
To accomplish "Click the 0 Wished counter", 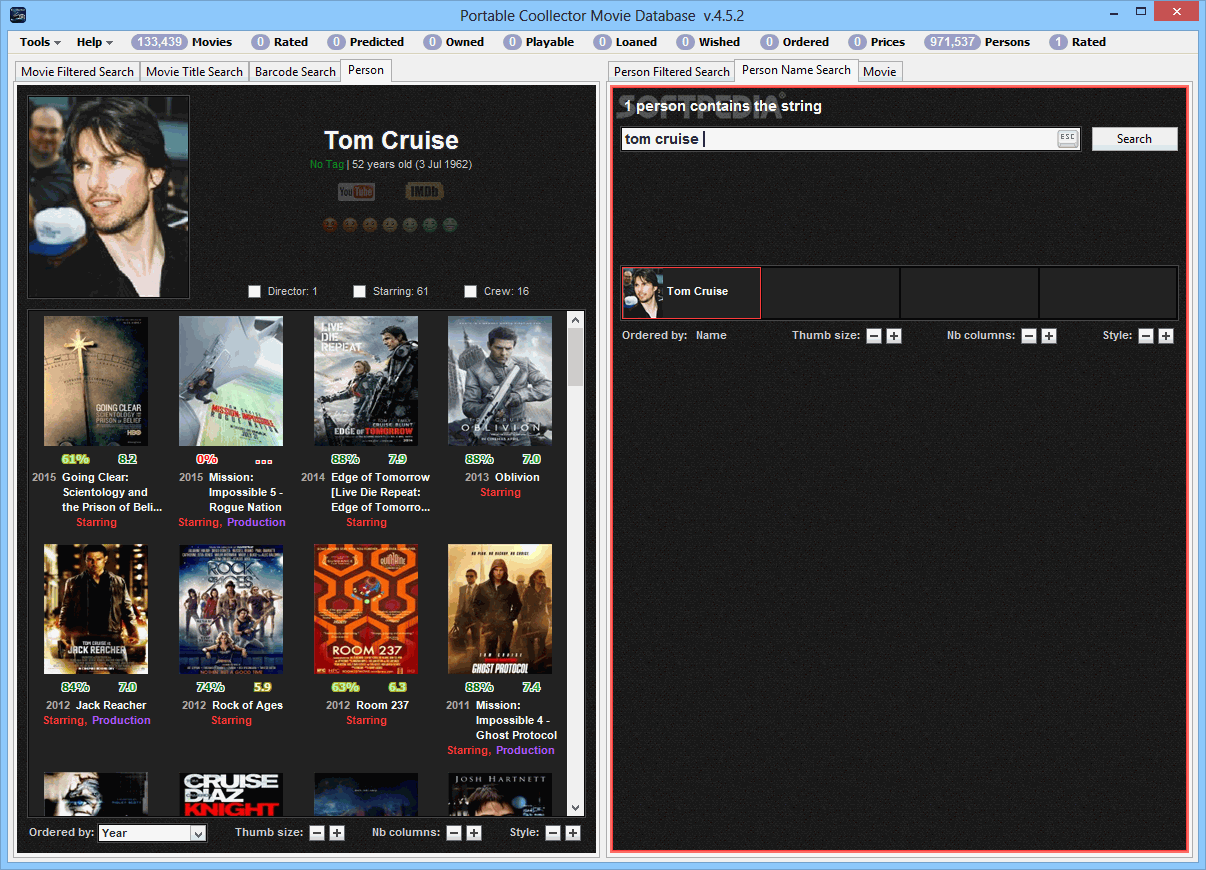I will (708, 42).
